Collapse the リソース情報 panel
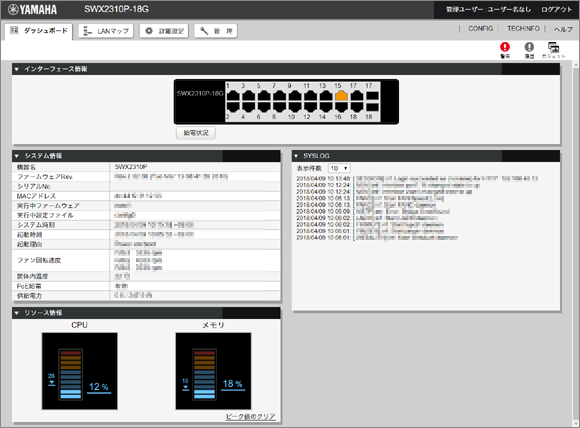The width and height of the screenshot is (580, 428). [16, 313]
